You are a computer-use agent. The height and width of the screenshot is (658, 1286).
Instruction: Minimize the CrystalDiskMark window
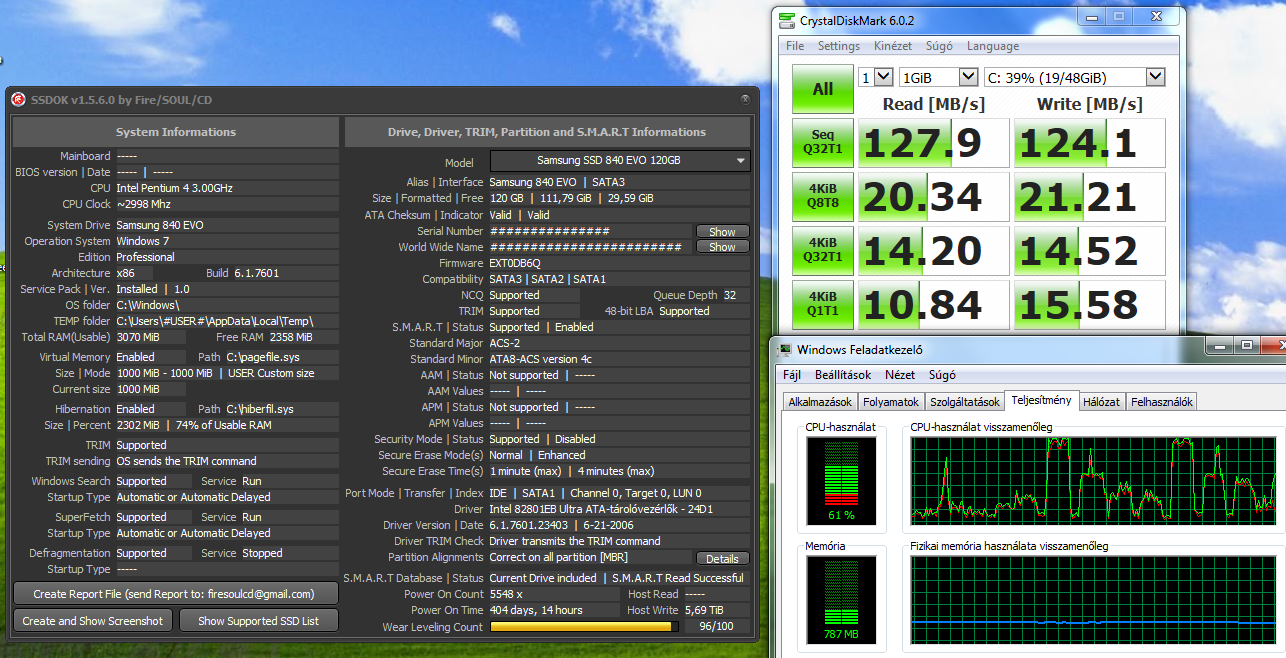tap(1091, 17)
